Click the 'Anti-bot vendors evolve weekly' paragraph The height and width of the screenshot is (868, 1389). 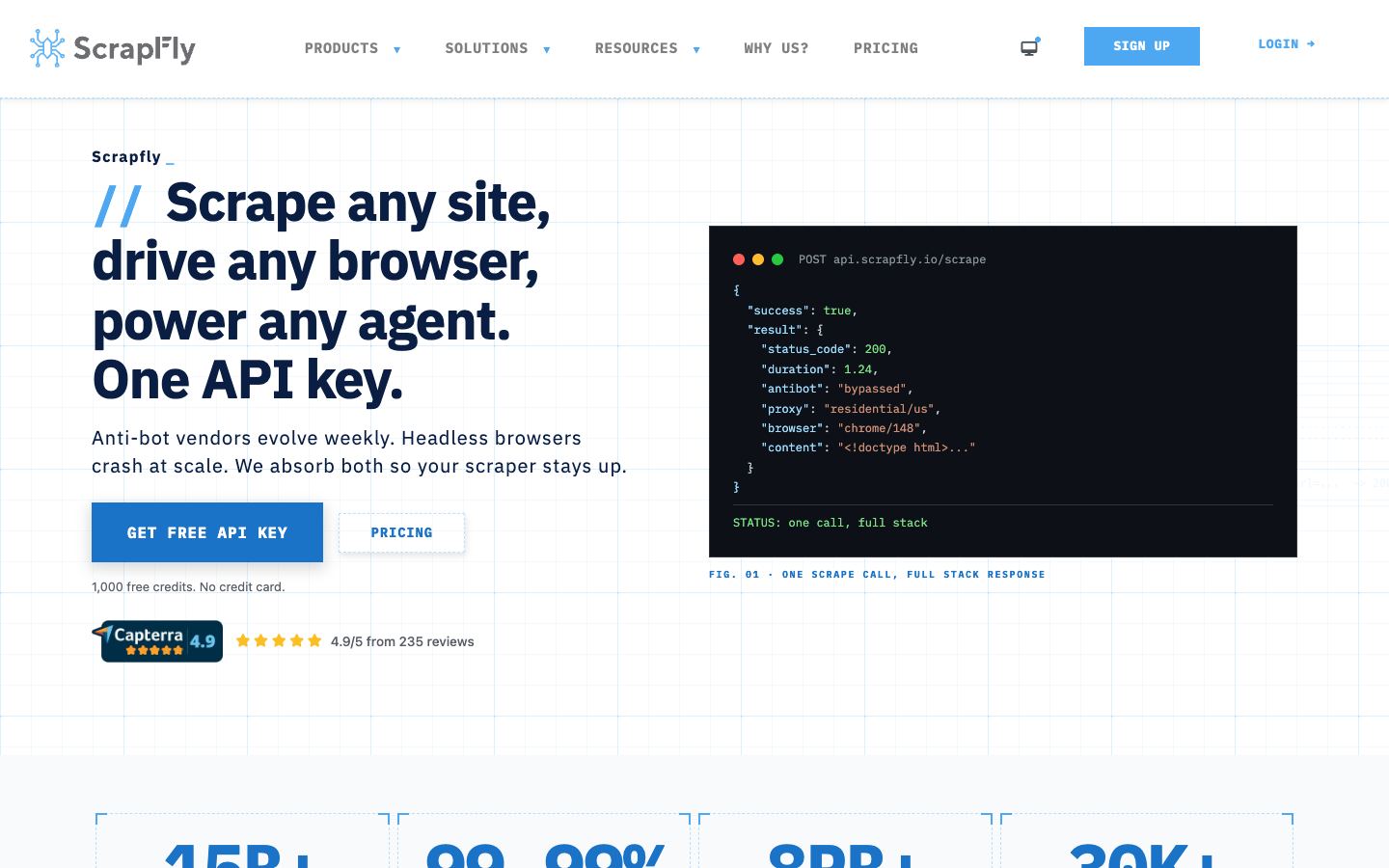[x=359, y=451]
